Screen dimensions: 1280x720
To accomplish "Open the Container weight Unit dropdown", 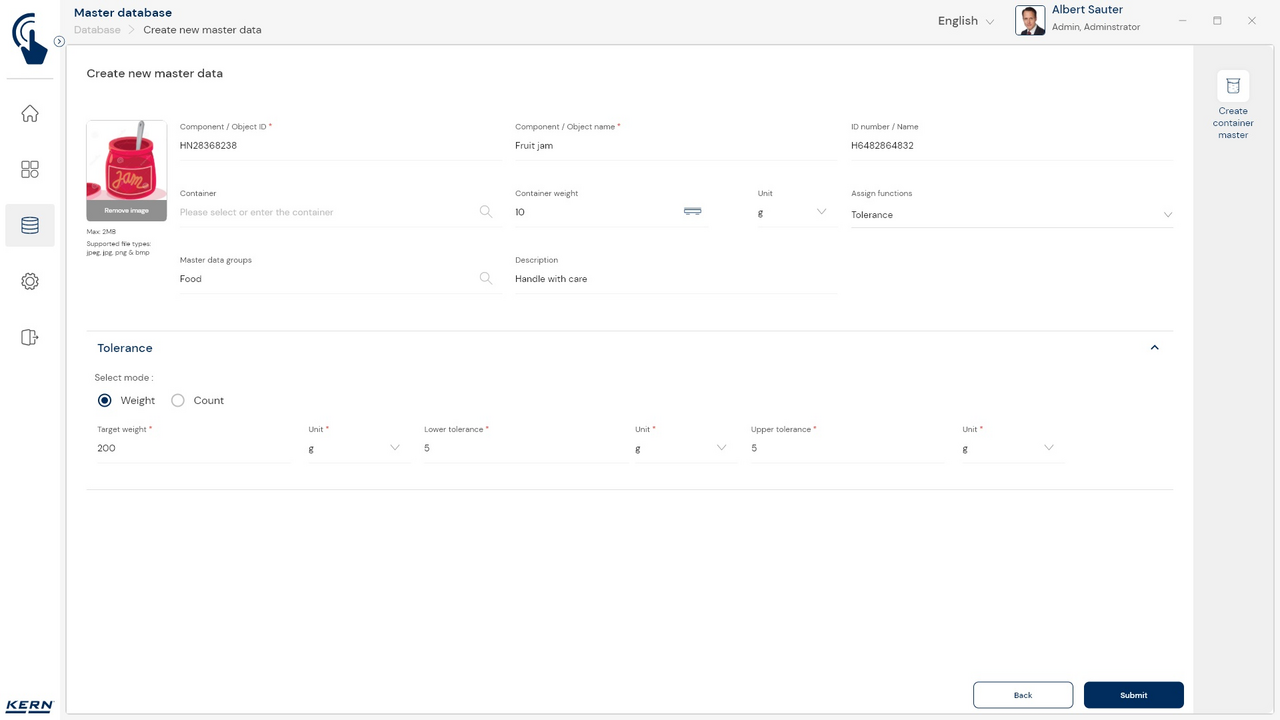I will (793, 212).
